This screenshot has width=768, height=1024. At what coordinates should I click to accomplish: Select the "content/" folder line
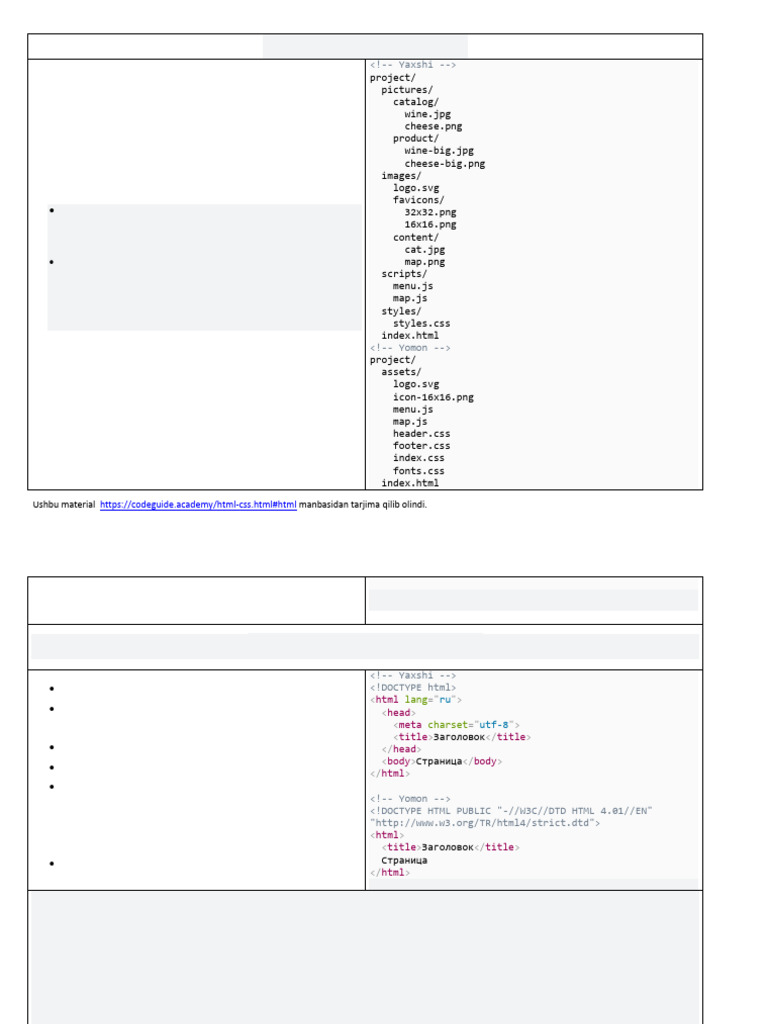click(x=415, y=238)
